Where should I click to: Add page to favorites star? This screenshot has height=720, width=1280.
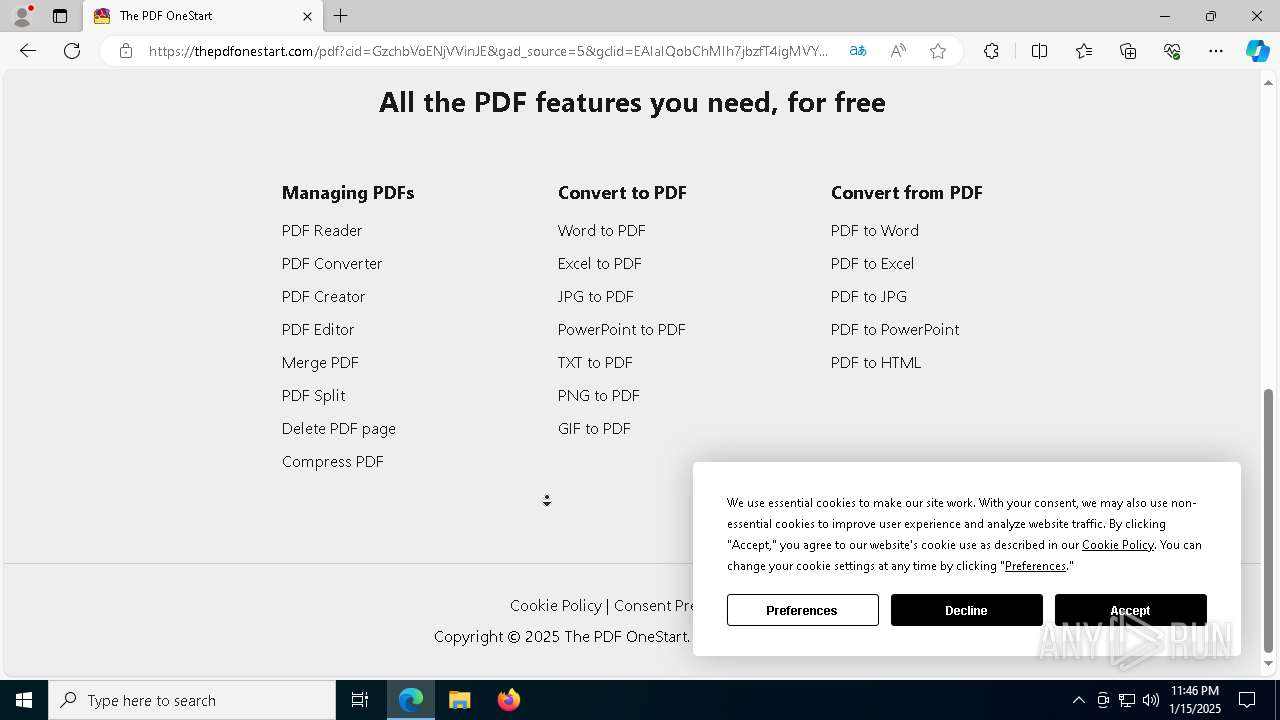pyautogui.click(x=938, y=51)
